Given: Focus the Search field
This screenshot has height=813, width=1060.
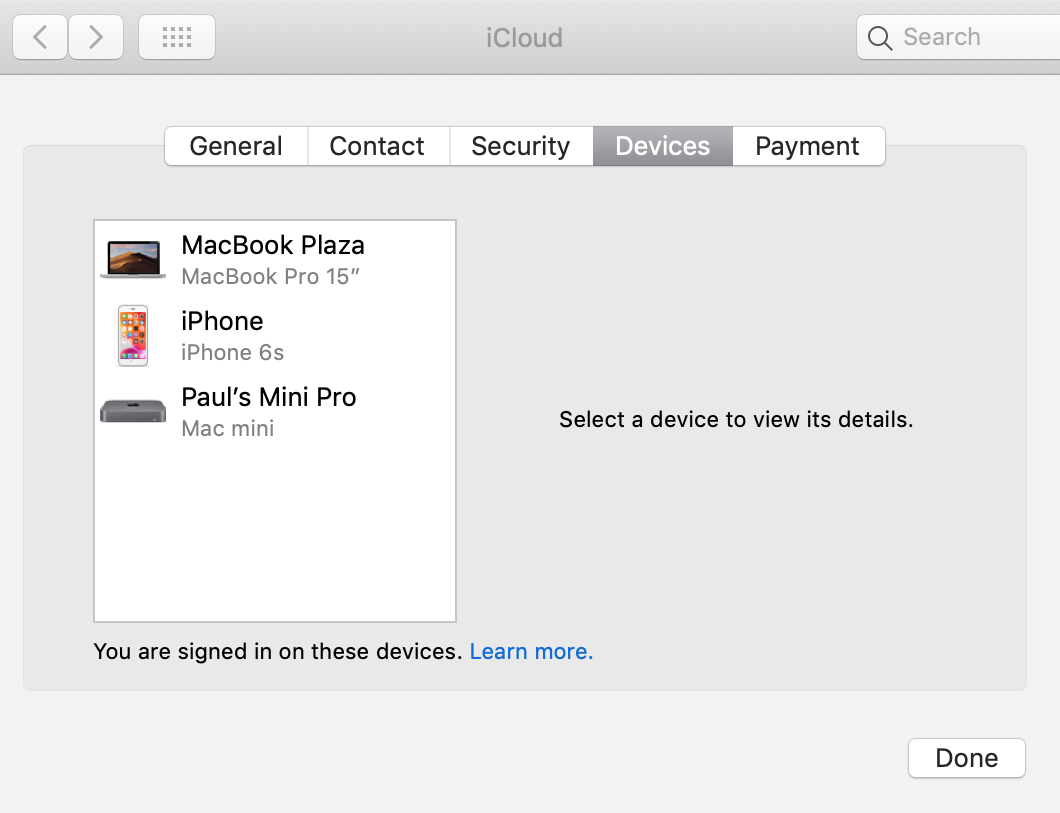Looking at the screenshot, I should (958, 37).
